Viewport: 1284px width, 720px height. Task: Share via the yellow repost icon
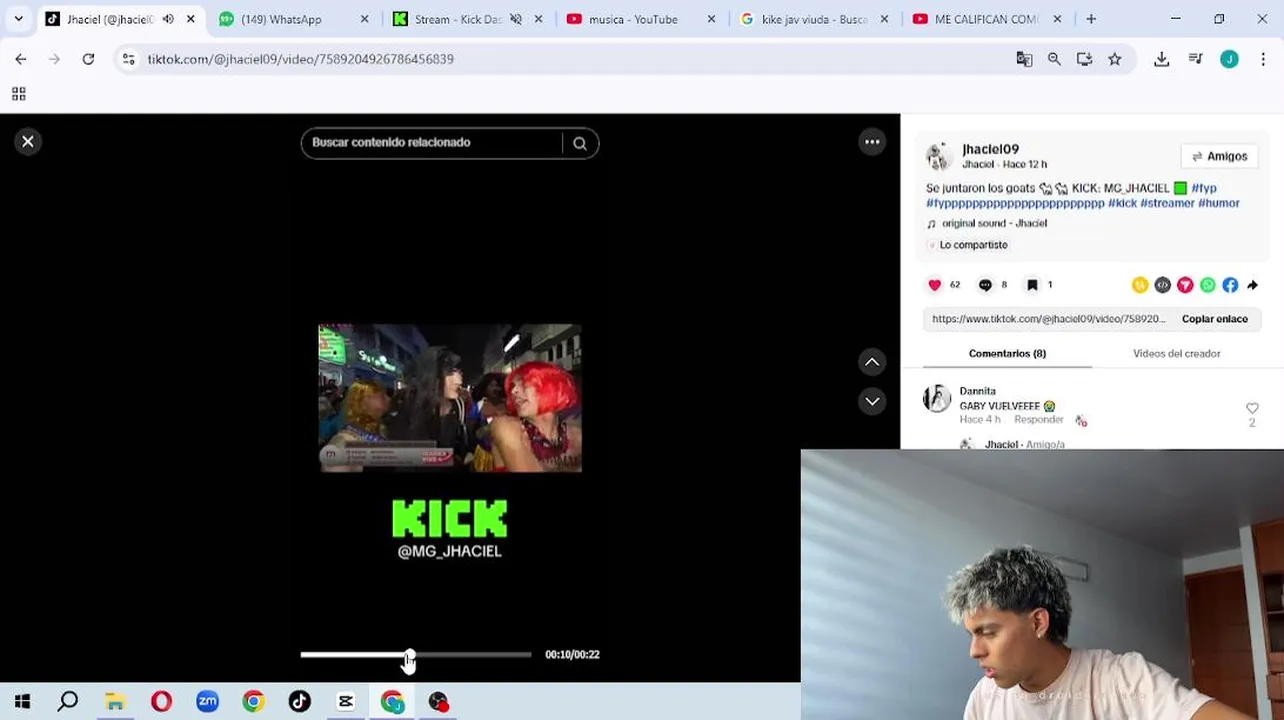point(1140,285)
